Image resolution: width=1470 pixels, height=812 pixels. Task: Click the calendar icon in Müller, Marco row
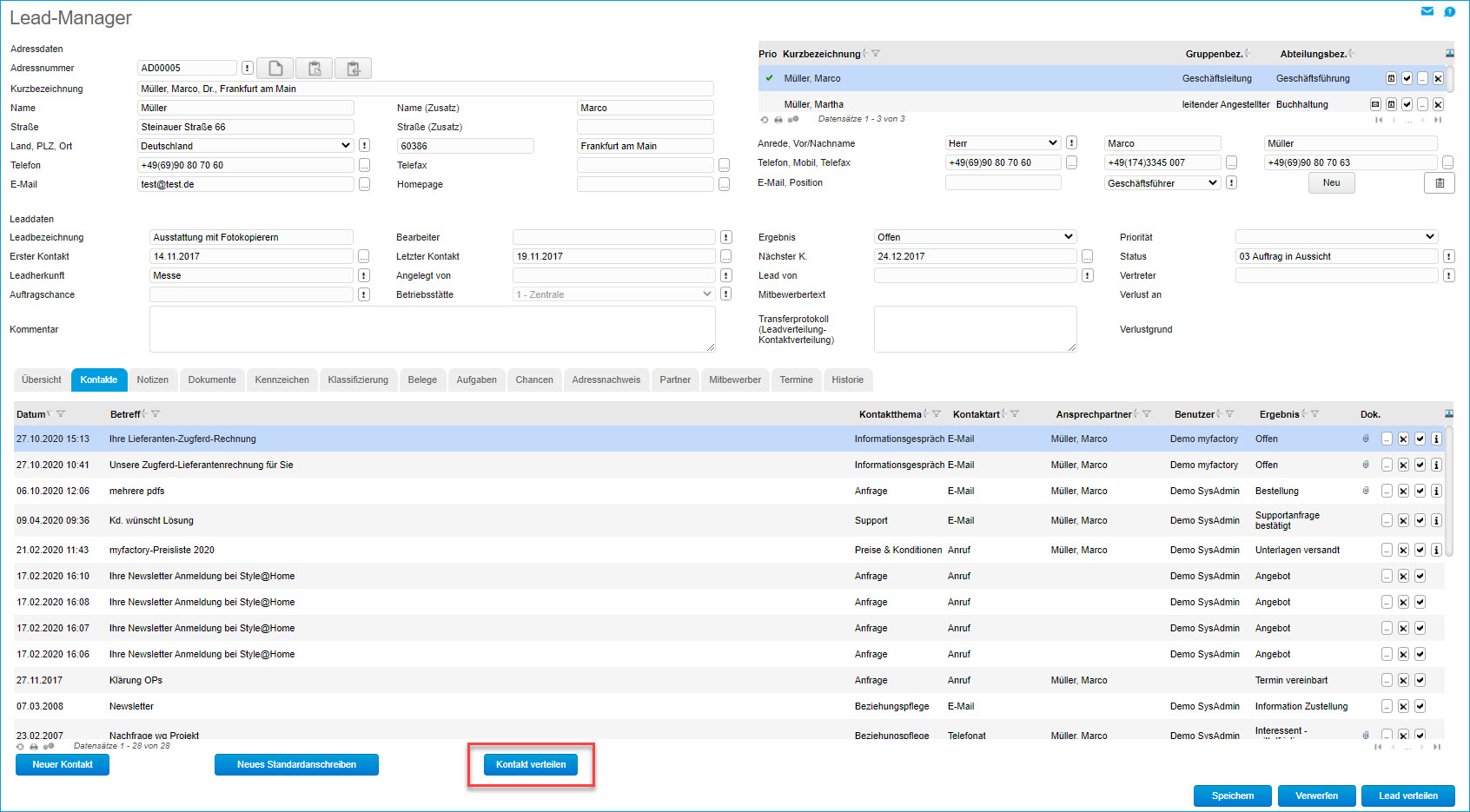pos(1391,78)
